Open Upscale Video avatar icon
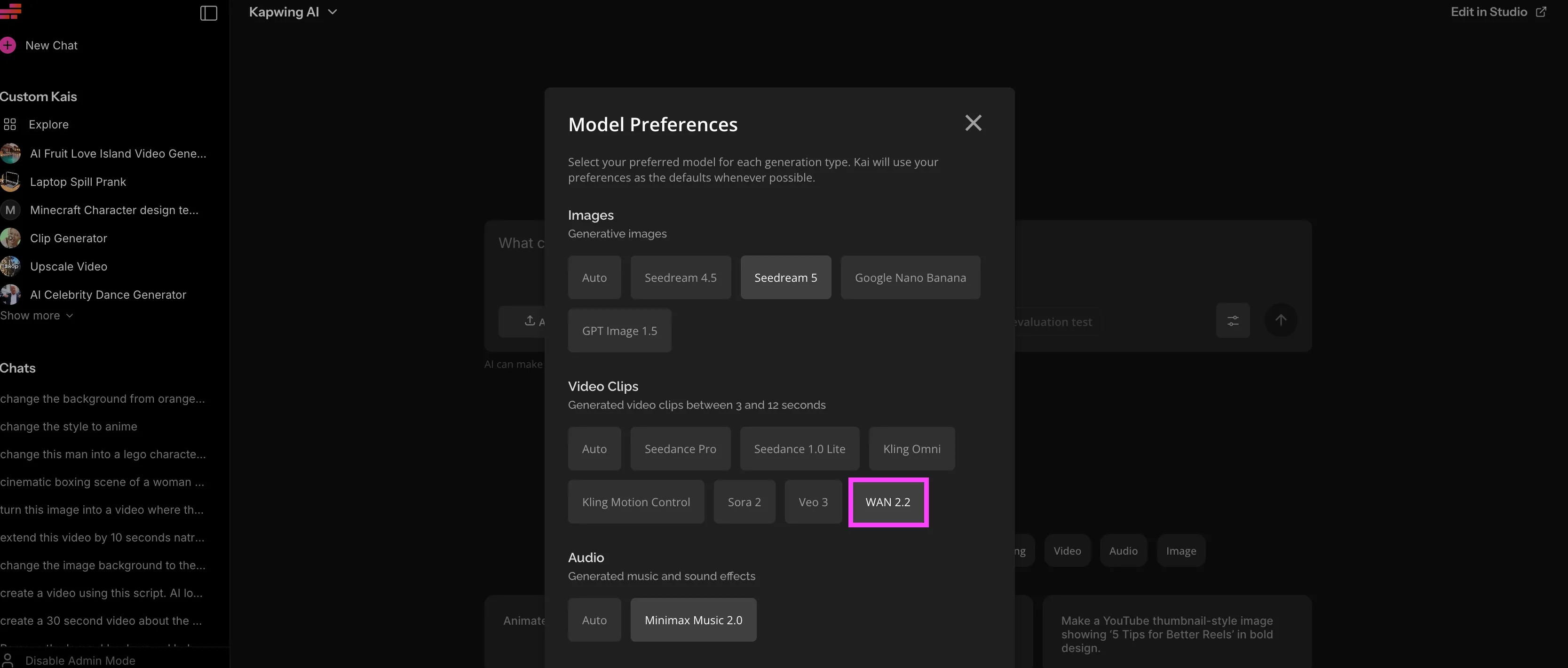The height and width of the screenshot is (668, 1568). click(x=10, y=266)
